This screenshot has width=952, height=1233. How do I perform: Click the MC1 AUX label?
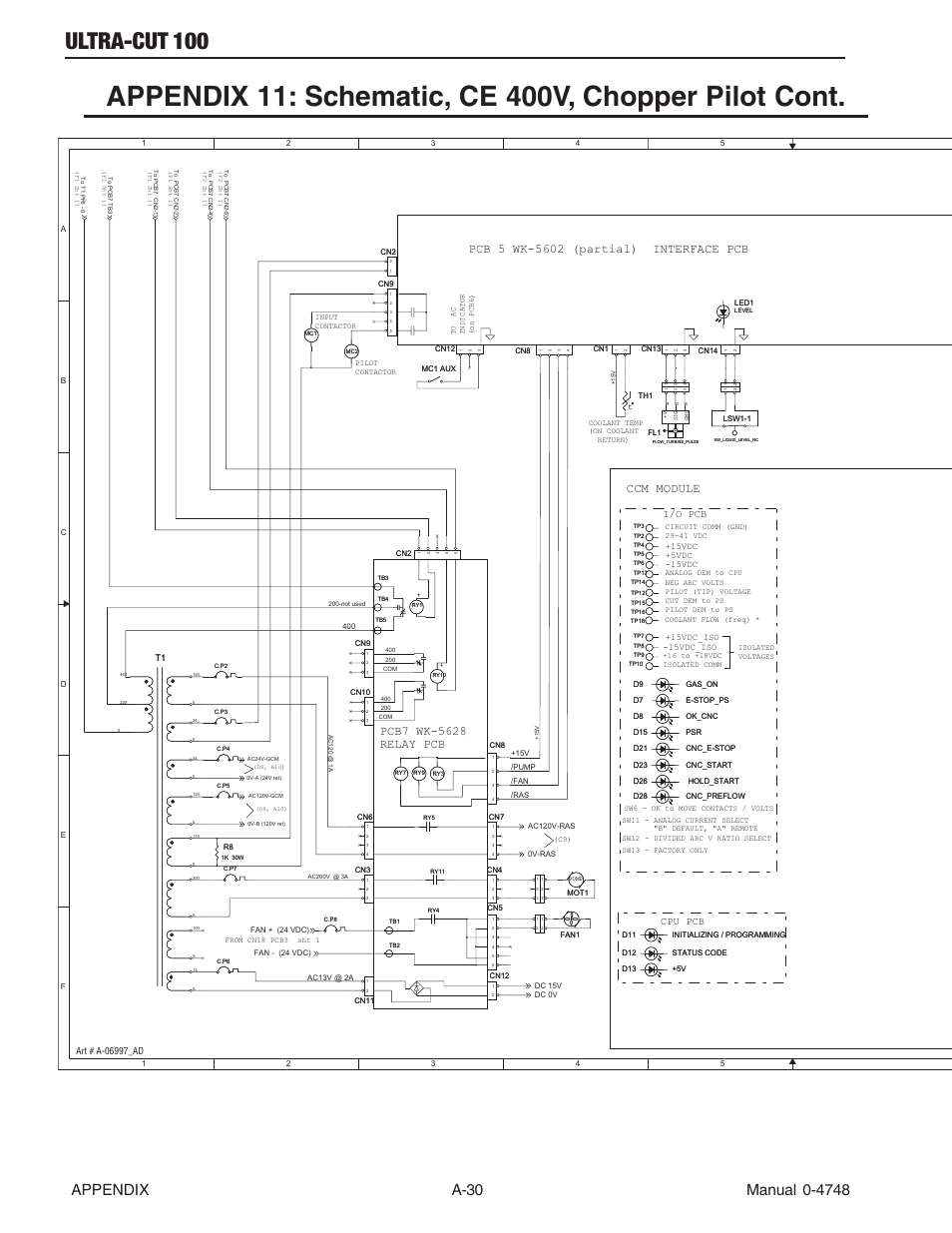[438, 368]
